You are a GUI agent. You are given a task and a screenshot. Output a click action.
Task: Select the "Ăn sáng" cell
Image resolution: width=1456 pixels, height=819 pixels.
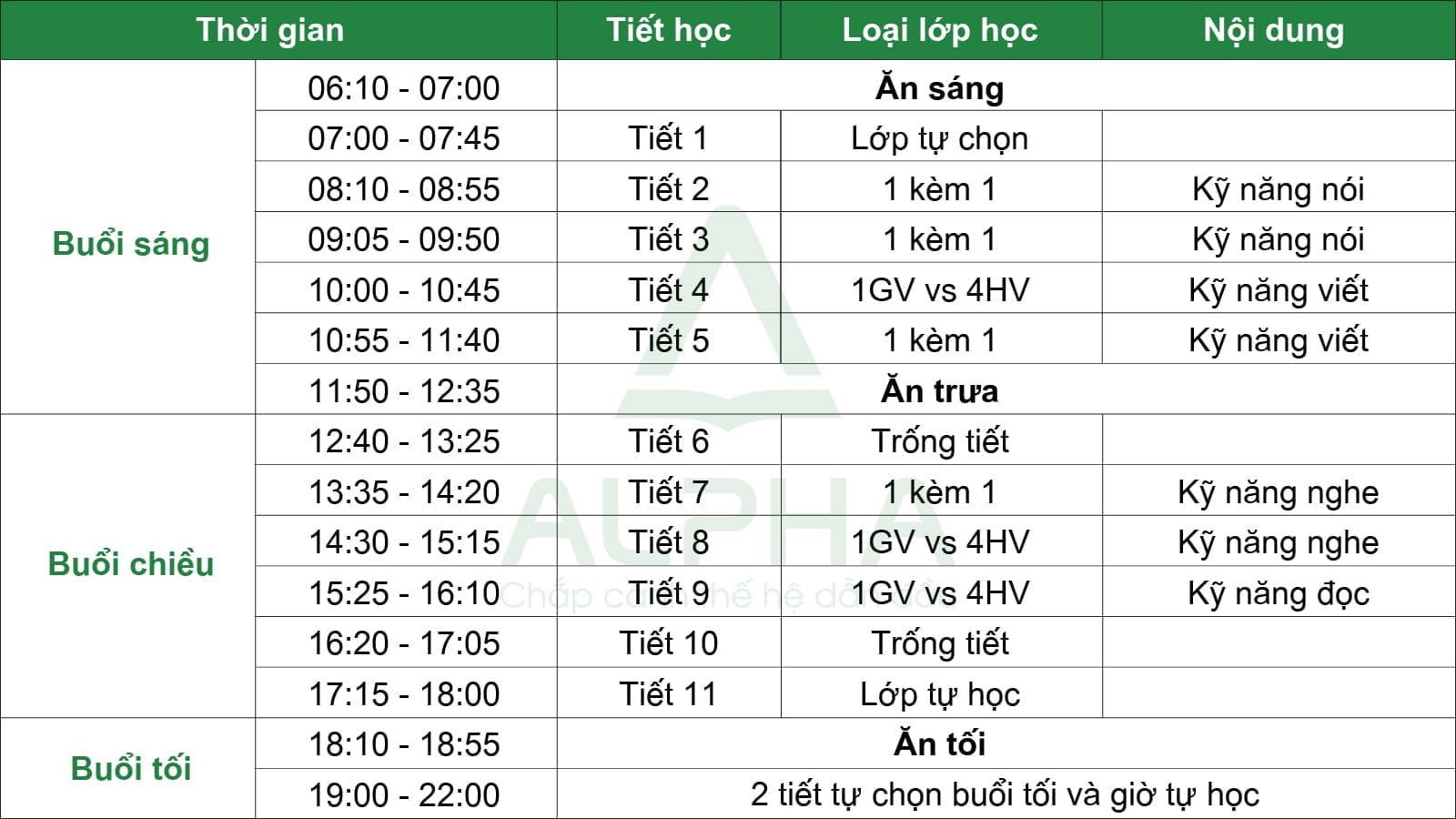pyautogui.click(x=1006, y=86)
